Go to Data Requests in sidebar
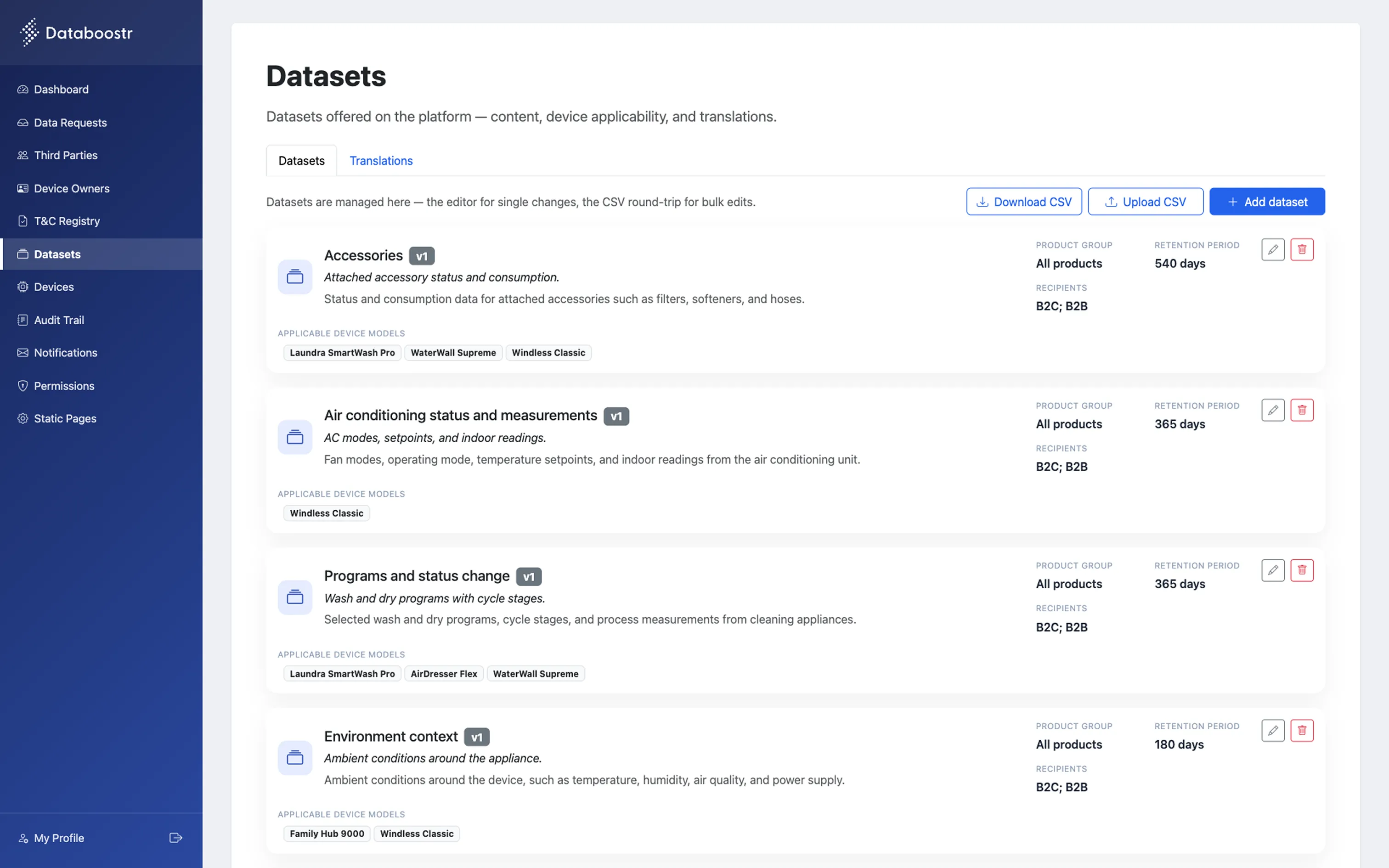1389x868 pixels. [101, 123]
